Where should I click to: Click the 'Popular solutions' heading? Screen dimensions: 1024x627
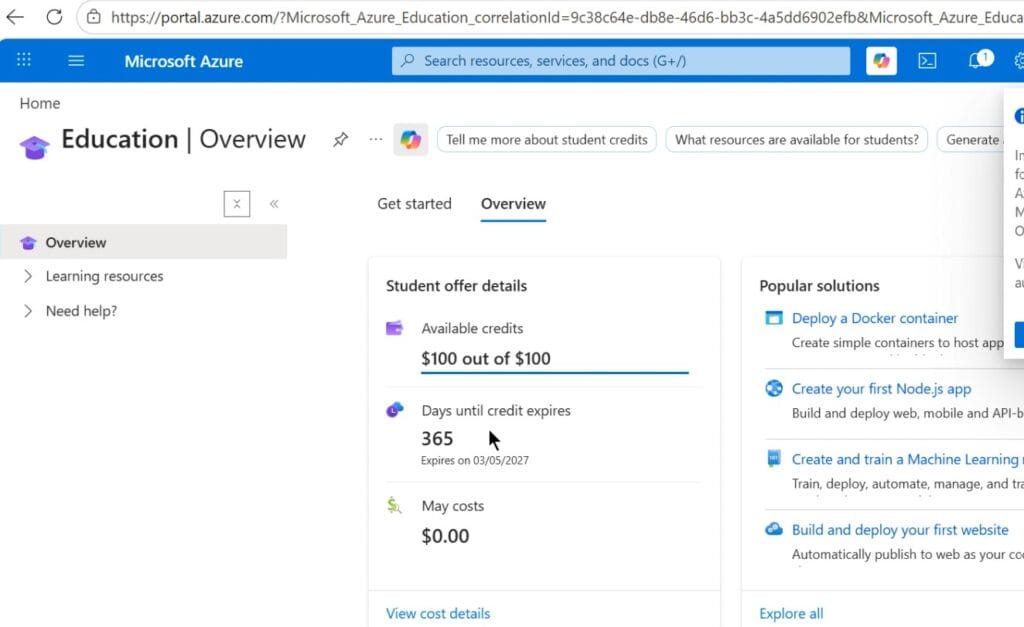tap(819, 286)
